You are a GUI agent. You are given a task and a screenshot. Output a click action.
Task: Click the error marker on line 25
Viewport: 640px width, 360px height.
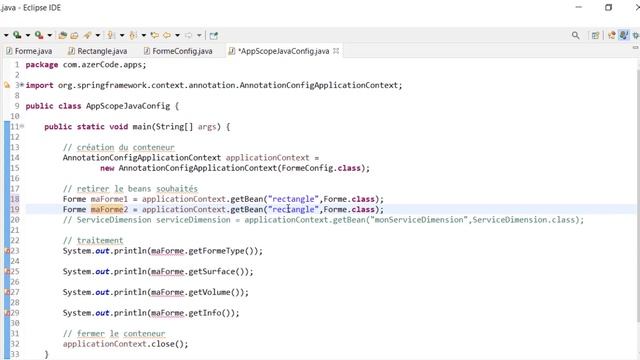(x=7, y=271)
